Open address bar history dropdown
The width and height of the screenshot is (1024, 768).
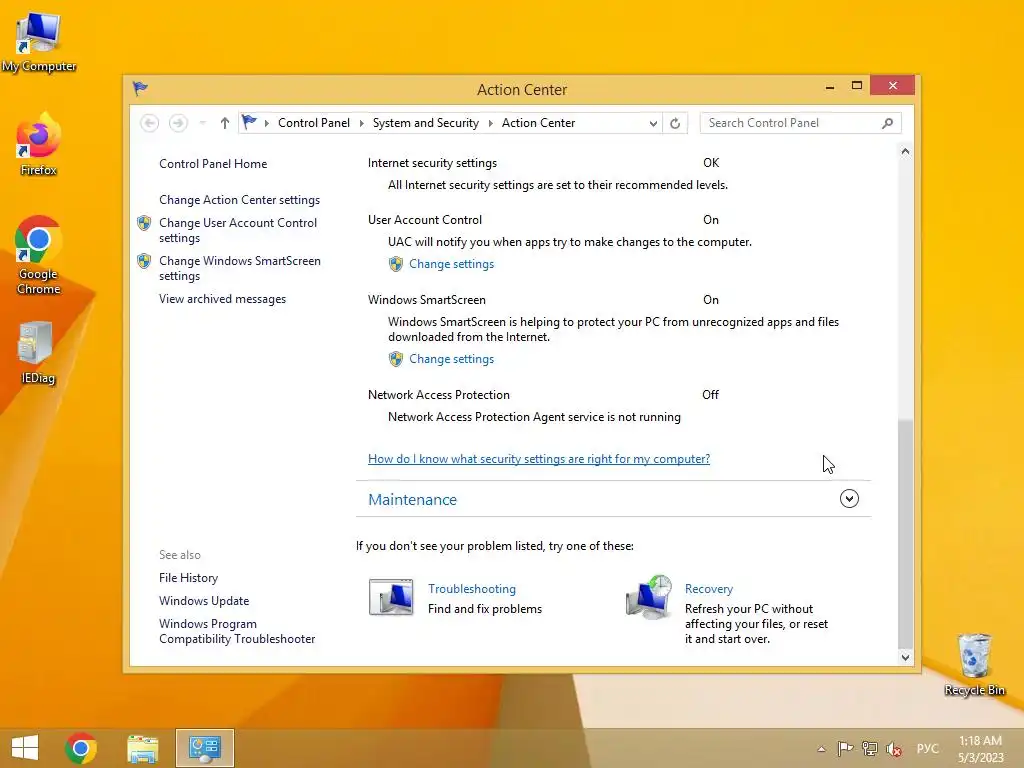652,123
